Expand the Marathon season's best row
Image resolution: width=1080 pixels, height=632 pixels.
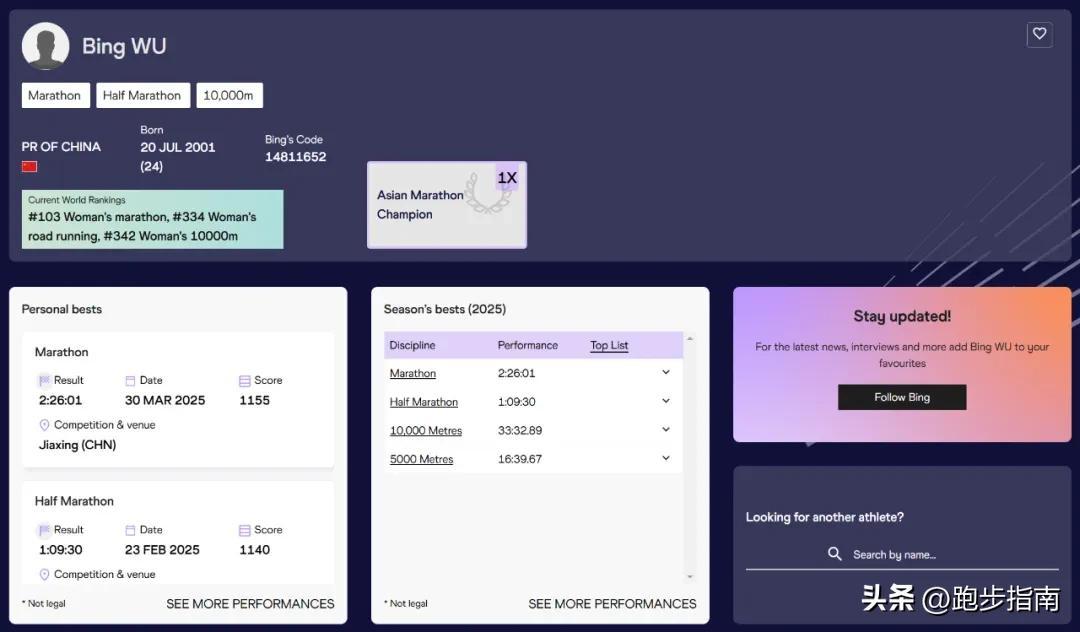coord(666,373)
